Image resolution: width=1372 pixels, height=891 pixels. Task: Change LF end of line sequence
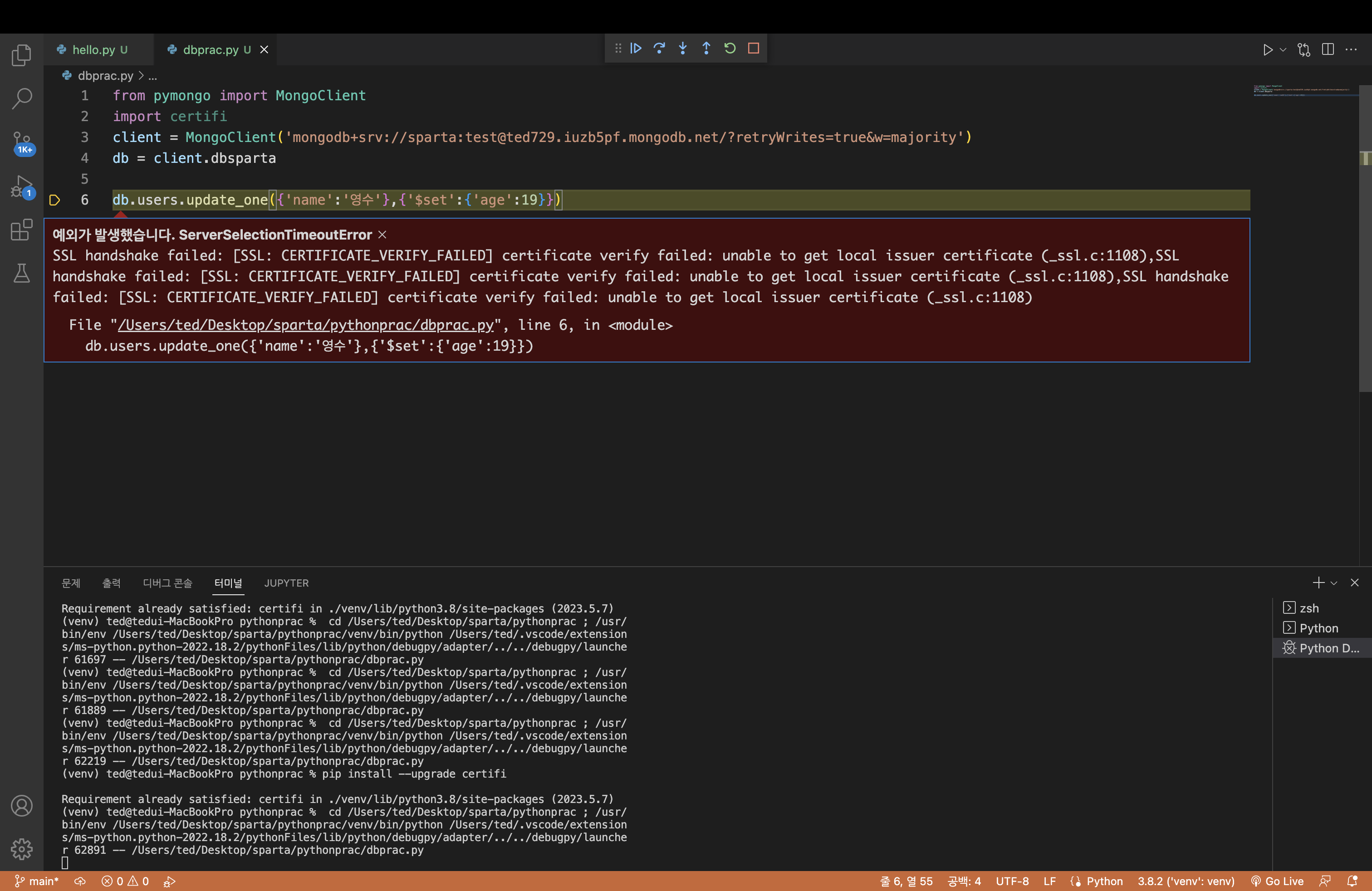click(x=1050, y=881)
